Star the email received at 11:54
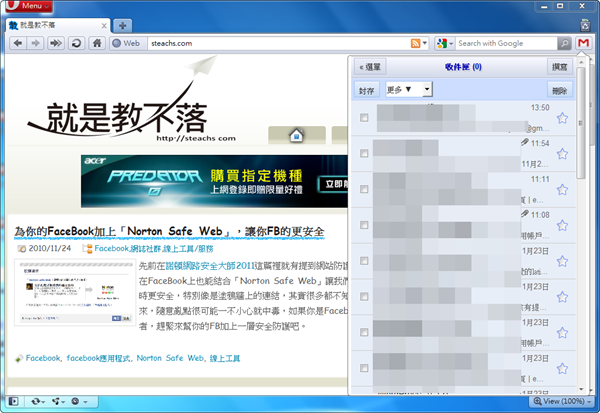This screenshot has height=413, width=600. pyautogui.click(x=562, y=154)
